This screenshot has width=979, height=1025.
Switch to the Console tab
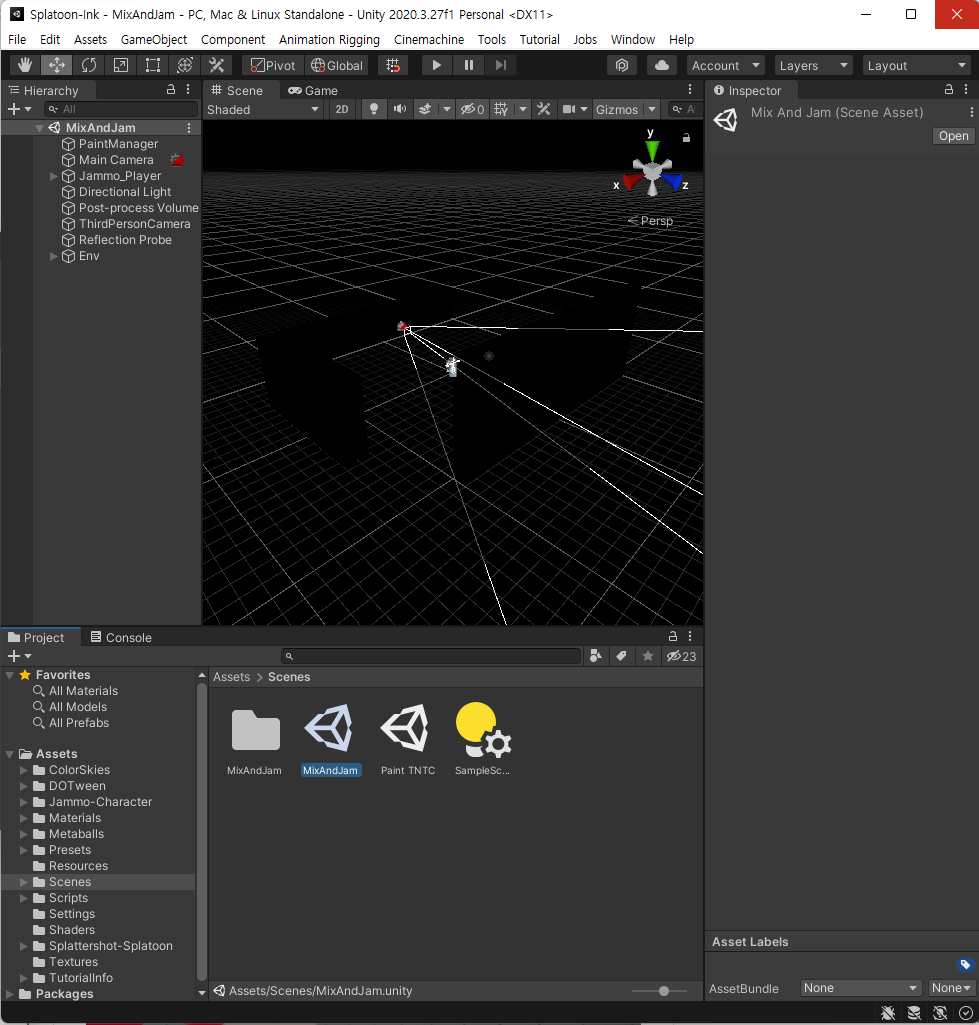[121, 637]
